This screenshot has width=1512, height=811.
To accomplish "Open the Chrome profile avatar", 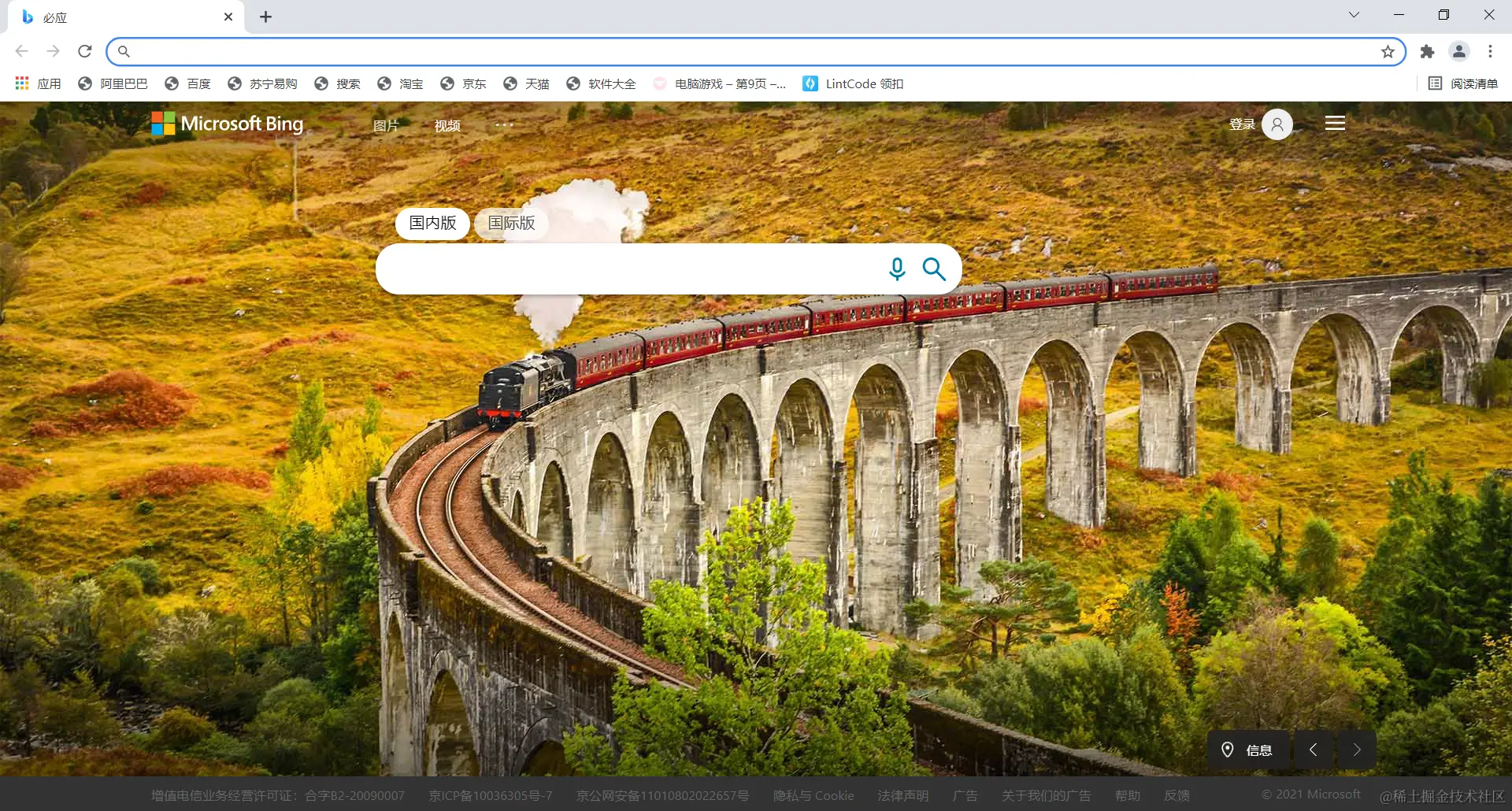I will pyautogui.click(x=1458, y=51).
